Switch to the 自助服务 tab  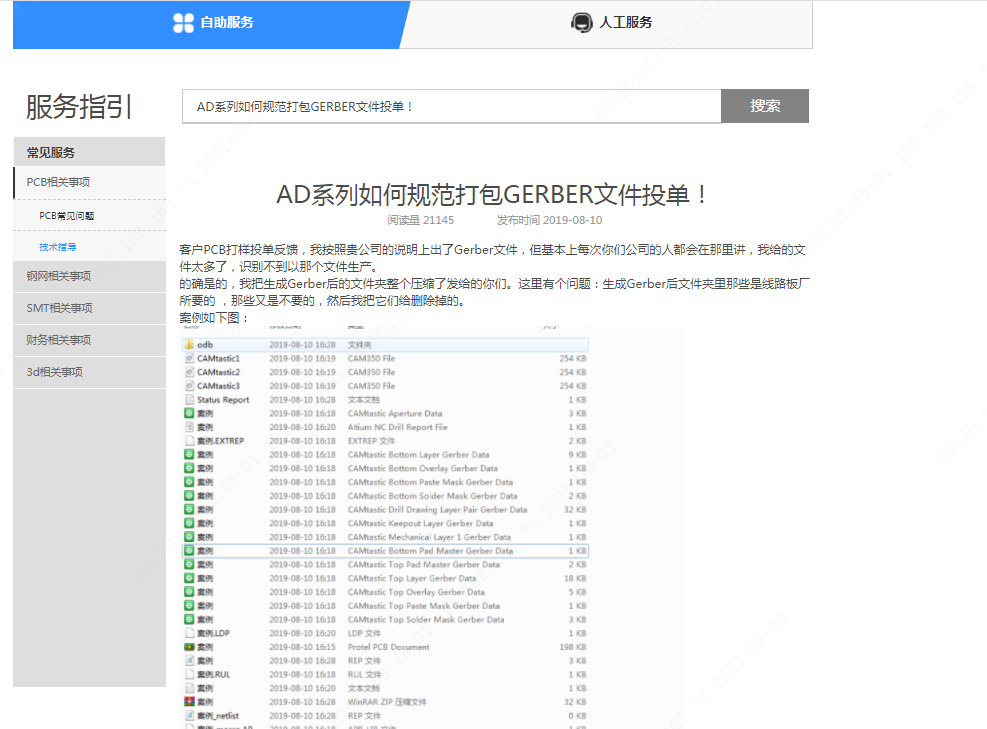click(x=226, y=23)
